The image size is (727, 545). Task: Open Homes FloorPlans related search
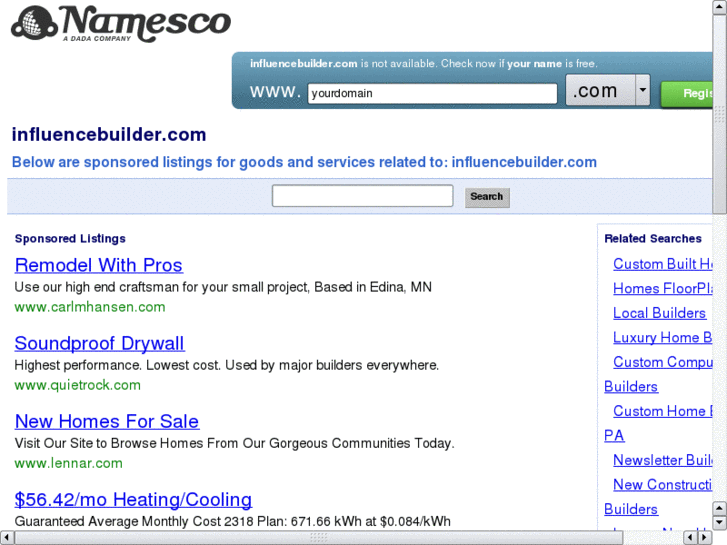pos(663,289)
